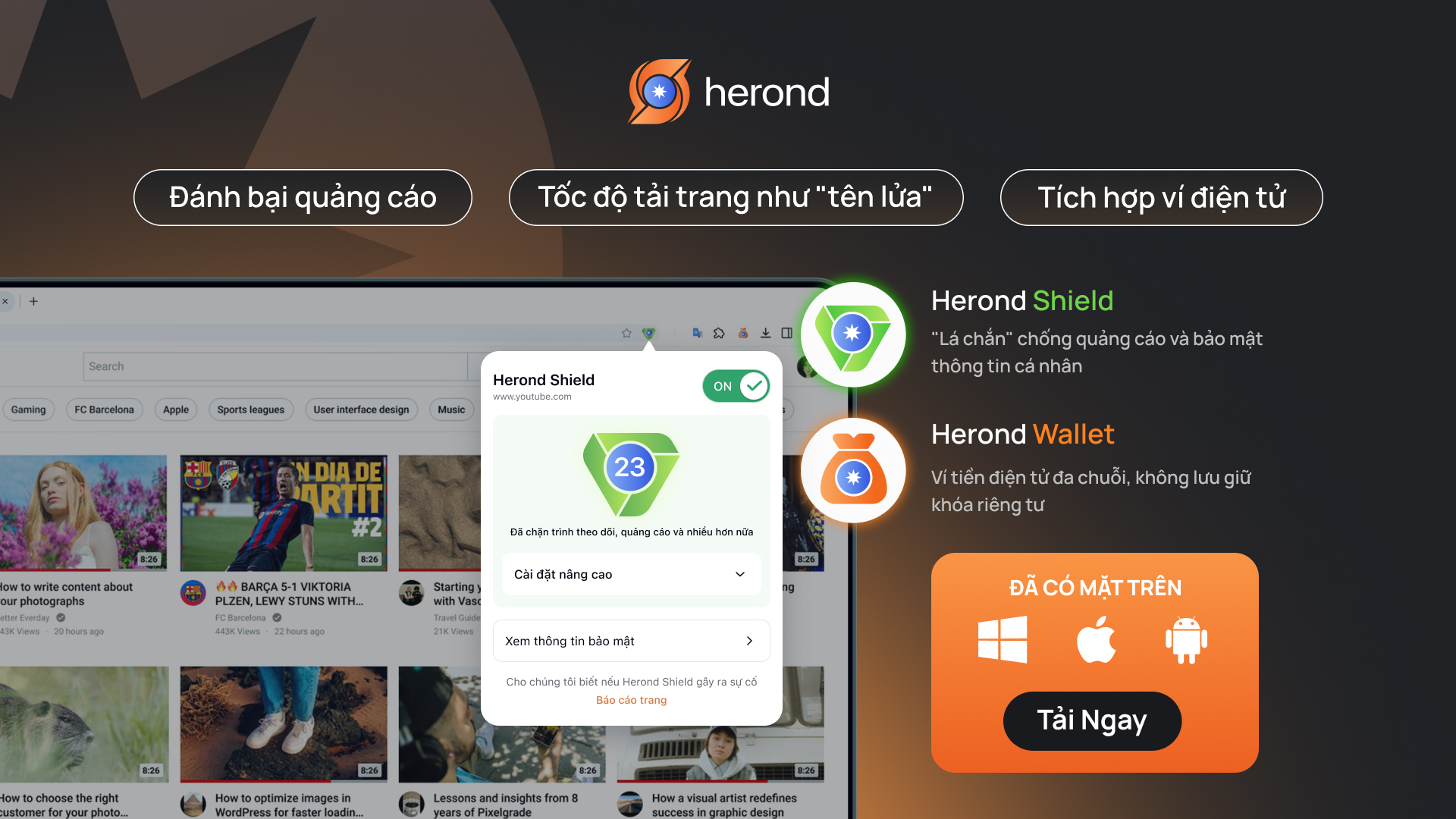Click Tải Ngay download button
Viewport: 1456px width, 819px height.
pos(1094,720)
